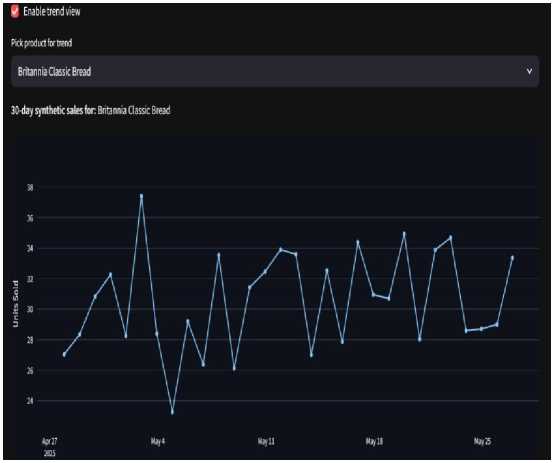Click the 24 y-axis tick label

pyautogui.click(x=30, y=400)
